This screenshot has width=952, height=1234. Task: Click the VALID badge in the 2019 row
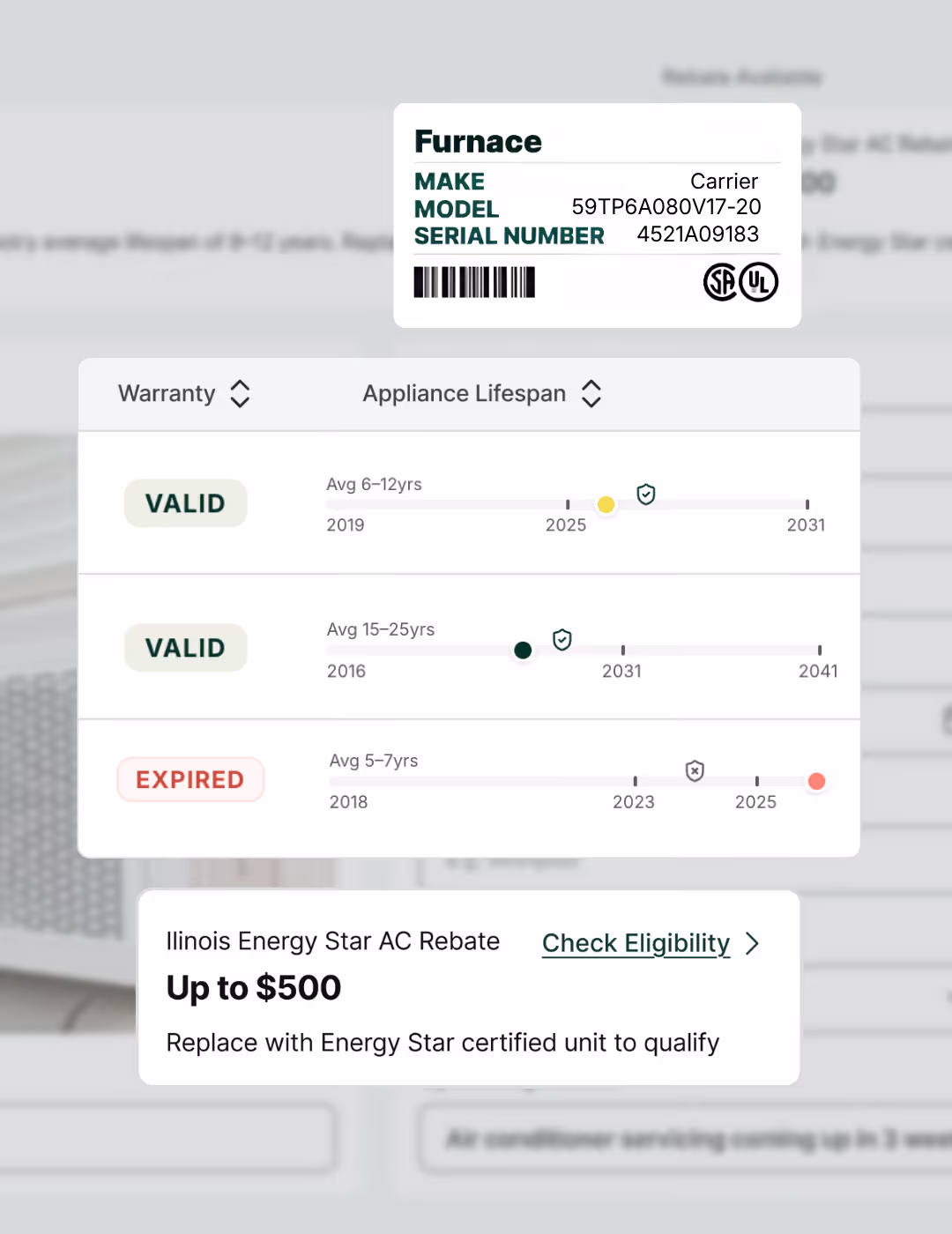click(185, 503)
